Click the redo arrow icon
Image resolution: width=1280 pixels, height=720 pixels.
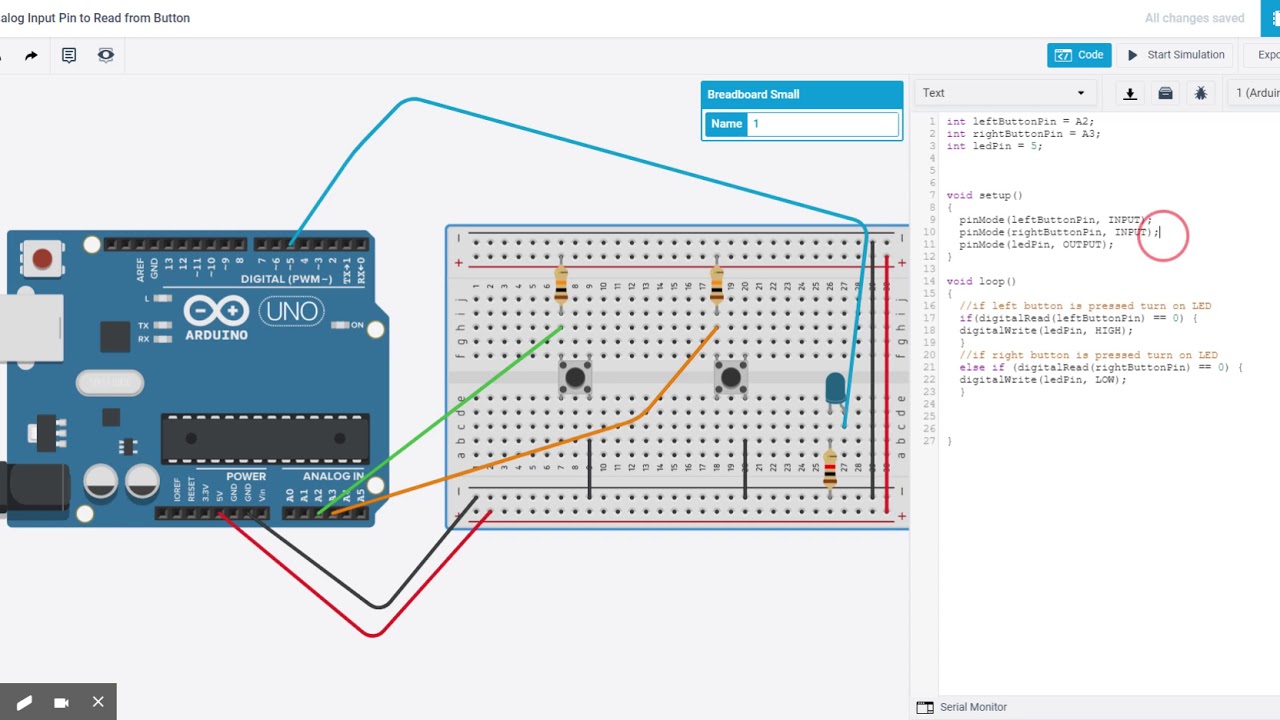tap(31, 56)
